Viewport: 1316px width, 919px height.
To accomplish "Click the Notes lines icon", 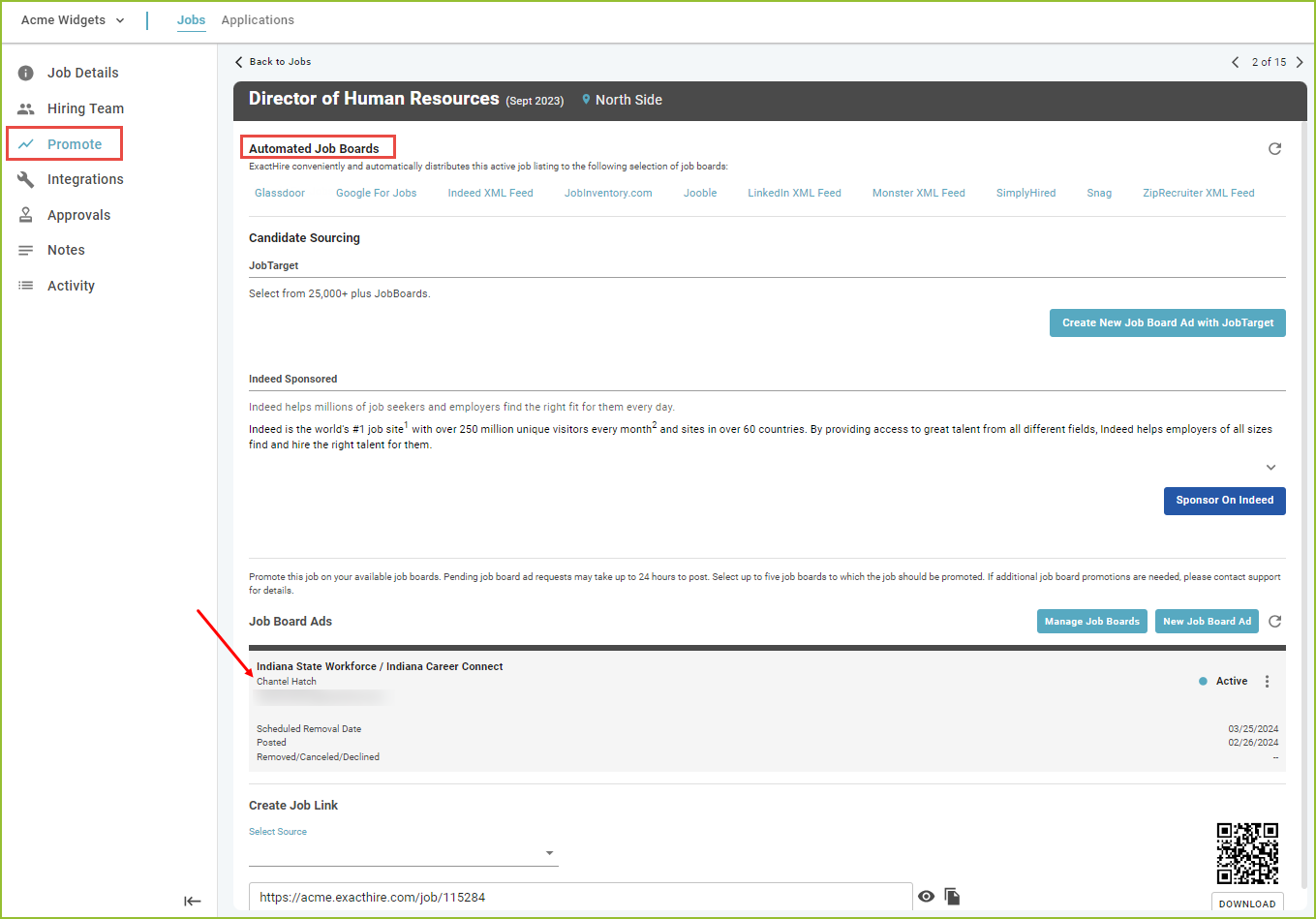I will tap(26, 250).
